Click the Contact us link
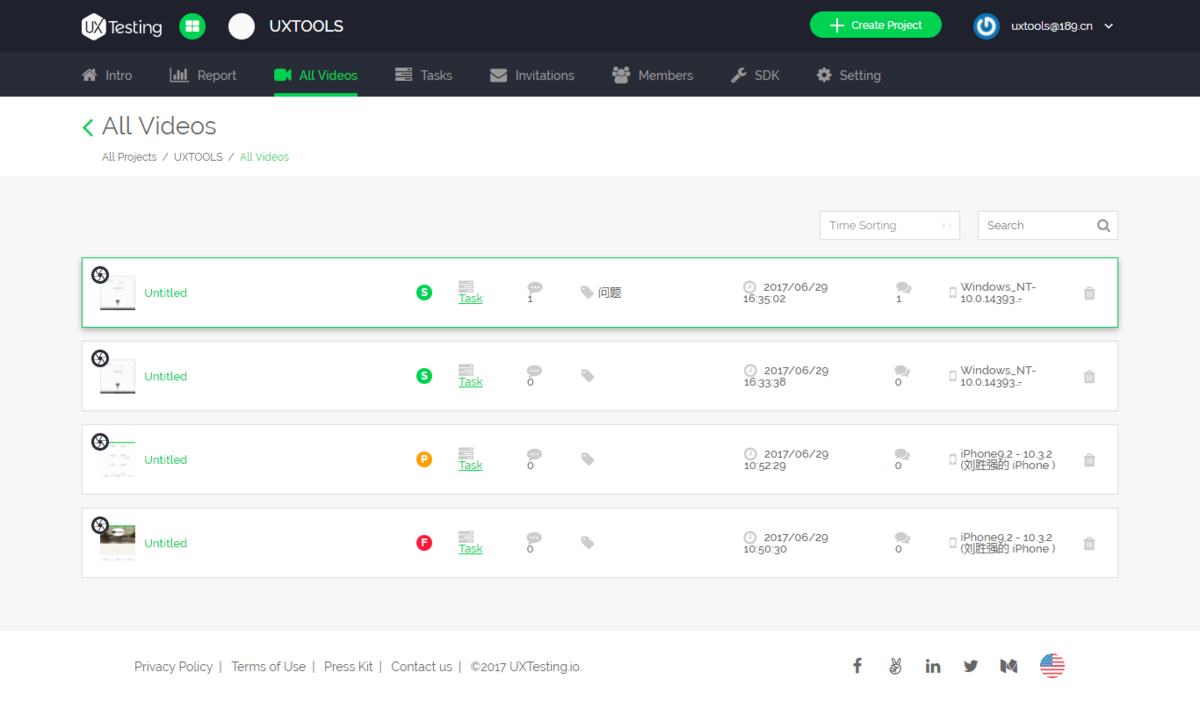The height and width of the screenshot is (701, 1200). pyautogui.click(x=421, y=667)
